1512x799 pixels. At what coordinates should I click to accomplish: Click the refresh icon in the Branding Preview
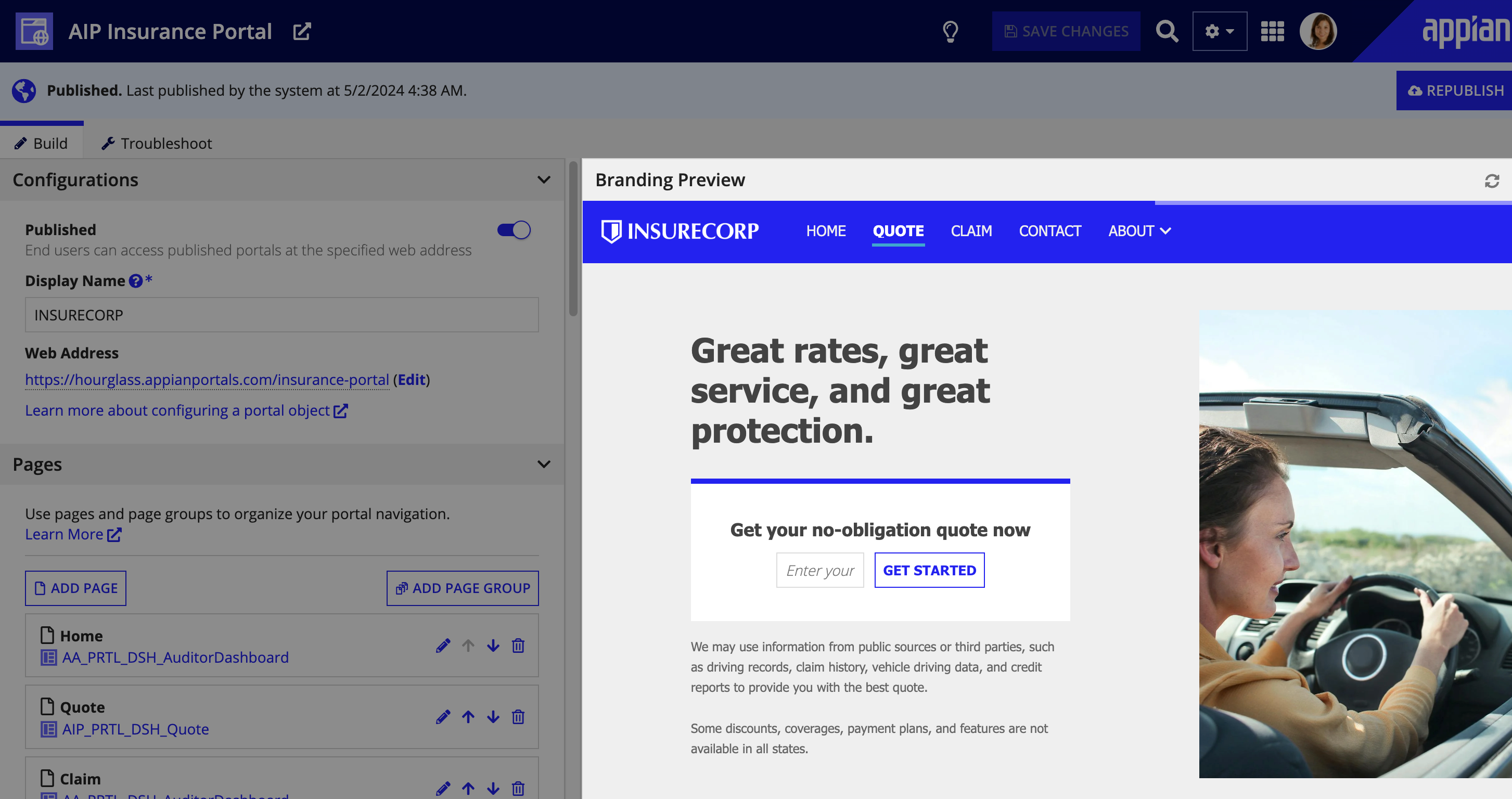1492,181
